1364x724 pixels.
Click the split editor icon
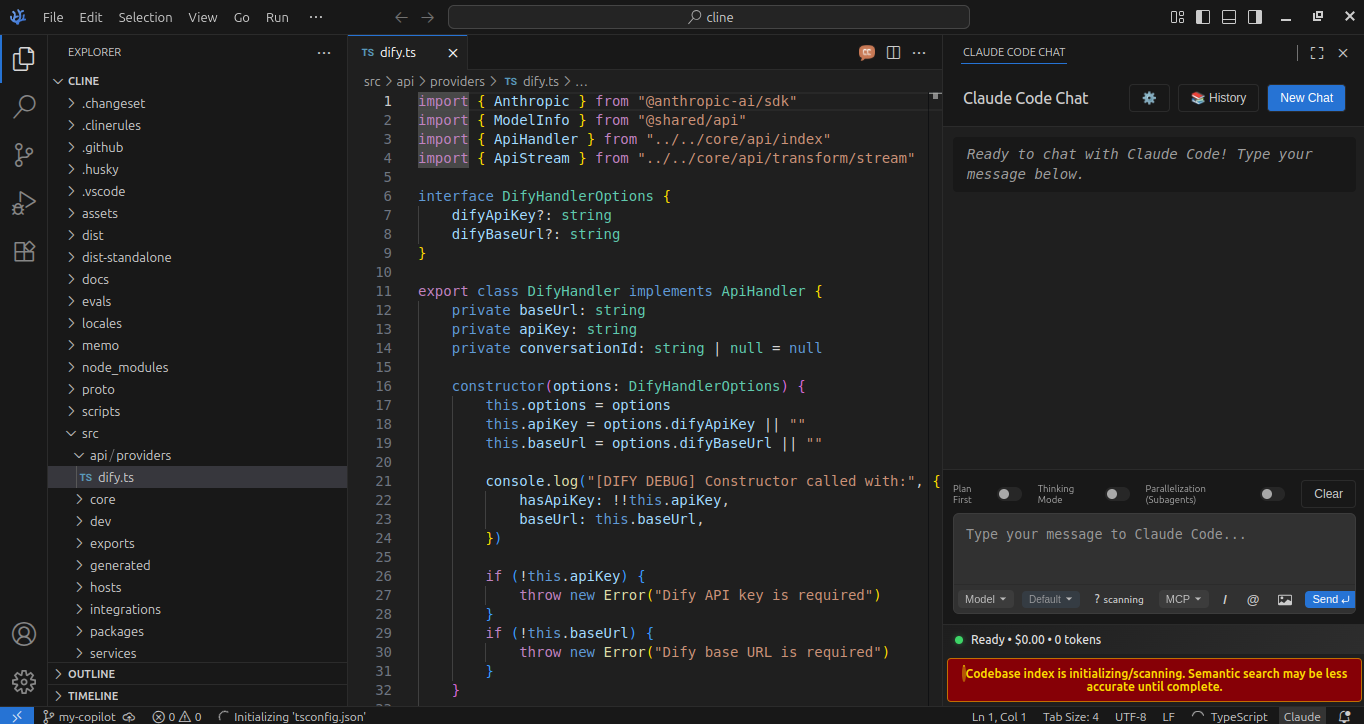pos(894,53)
